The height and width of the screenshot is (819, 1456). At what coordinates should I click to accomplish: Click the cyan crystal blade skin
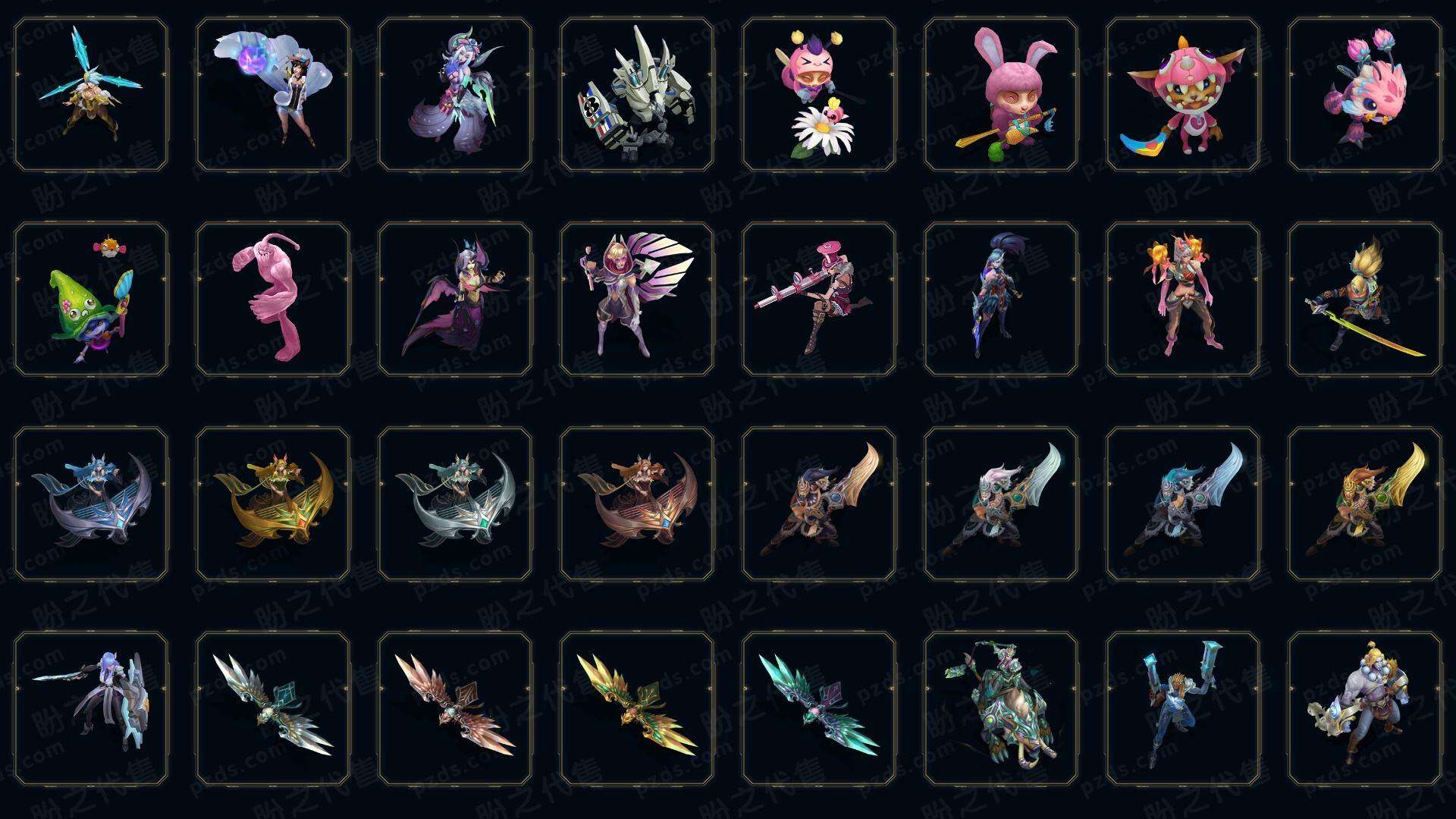pyautogui.click(x=91, y=94)
